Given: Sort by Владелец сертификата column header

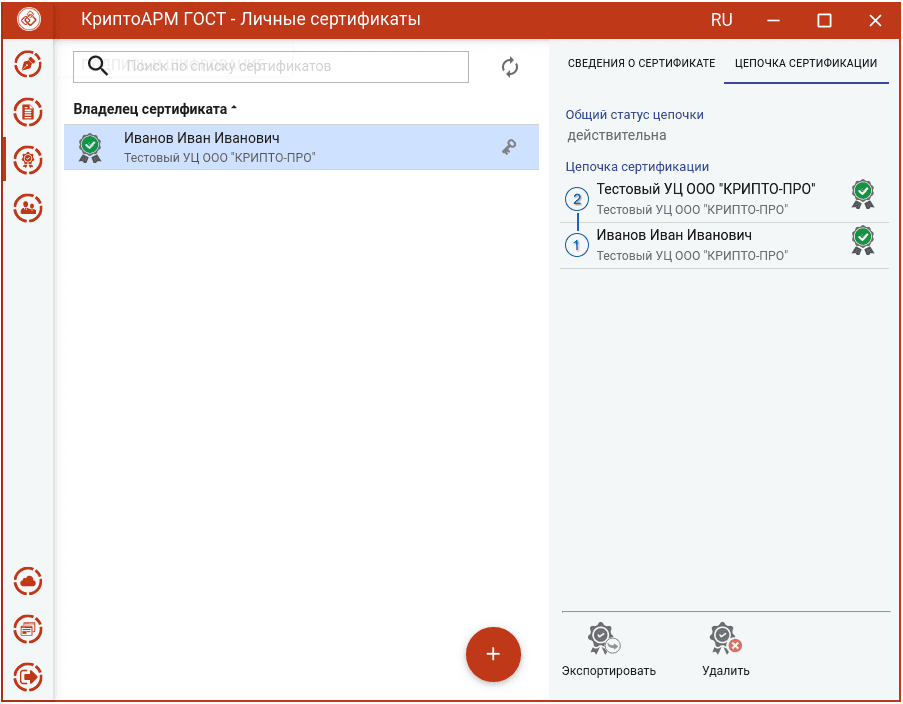Looking at the screenshot, I should [x=155, y=109].
